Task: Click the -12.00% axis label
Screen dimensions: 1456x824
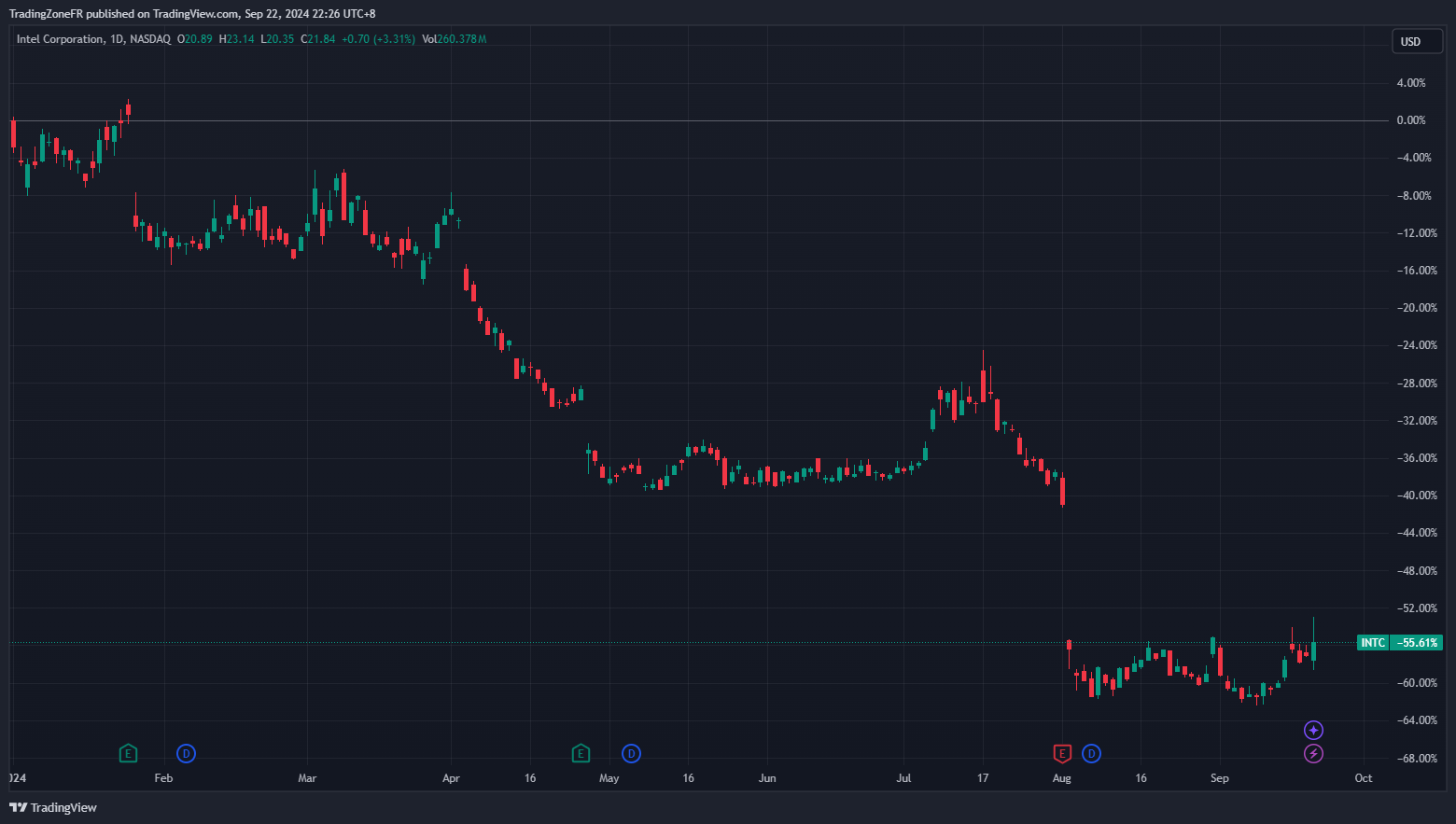Action: [x=1417, y=233]
